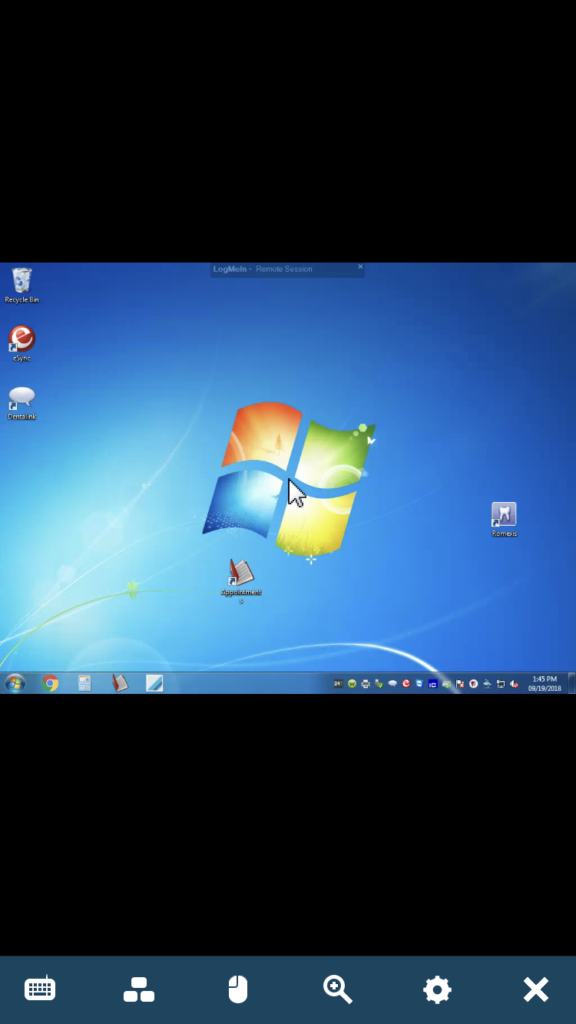Select the Recycle Bin desktop icon
This screenshot has height=1024, width=576.
(x=22, y=285)
